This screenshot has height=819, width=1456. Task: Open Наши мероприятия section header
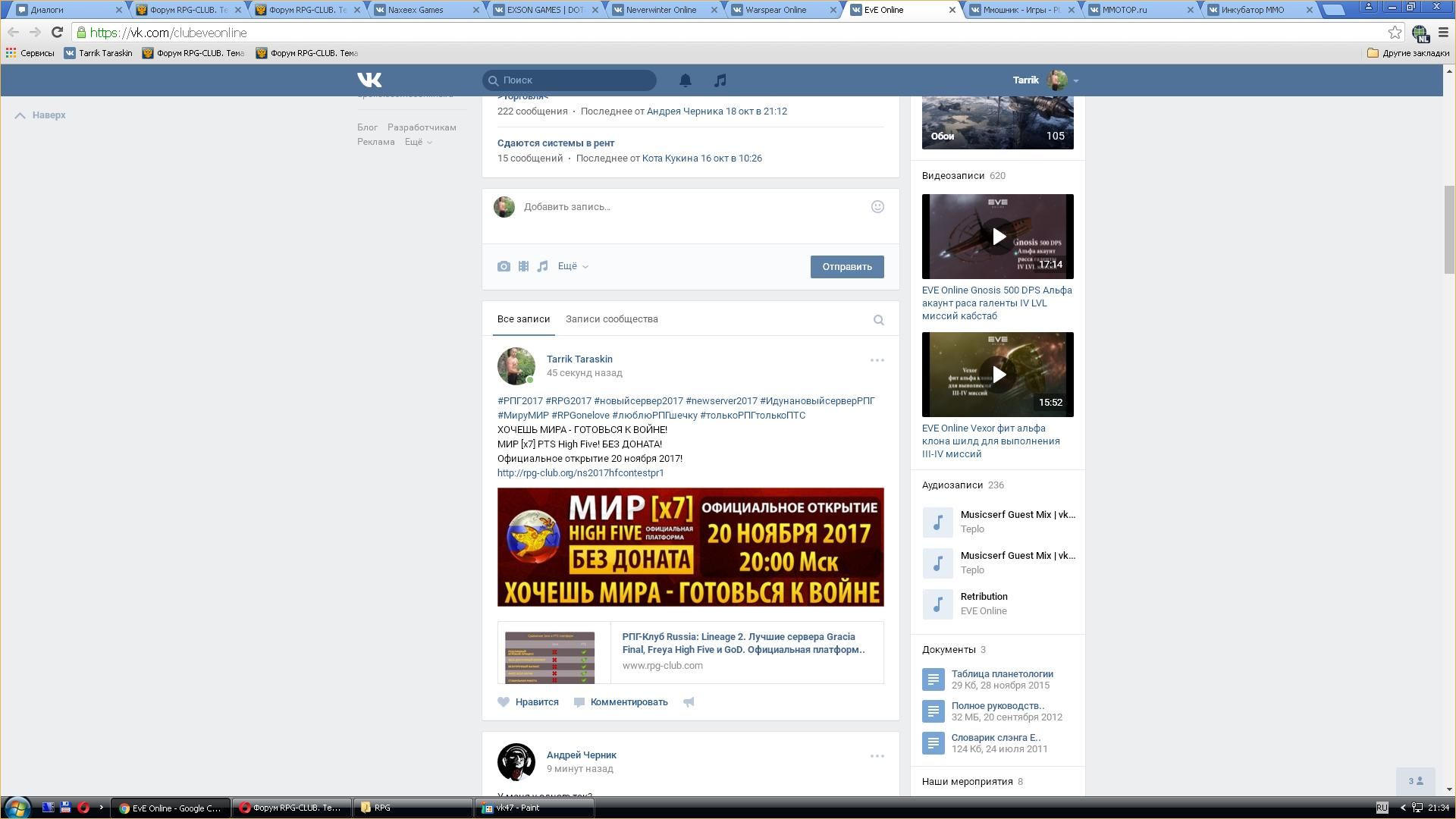click(x=967, y=782)
